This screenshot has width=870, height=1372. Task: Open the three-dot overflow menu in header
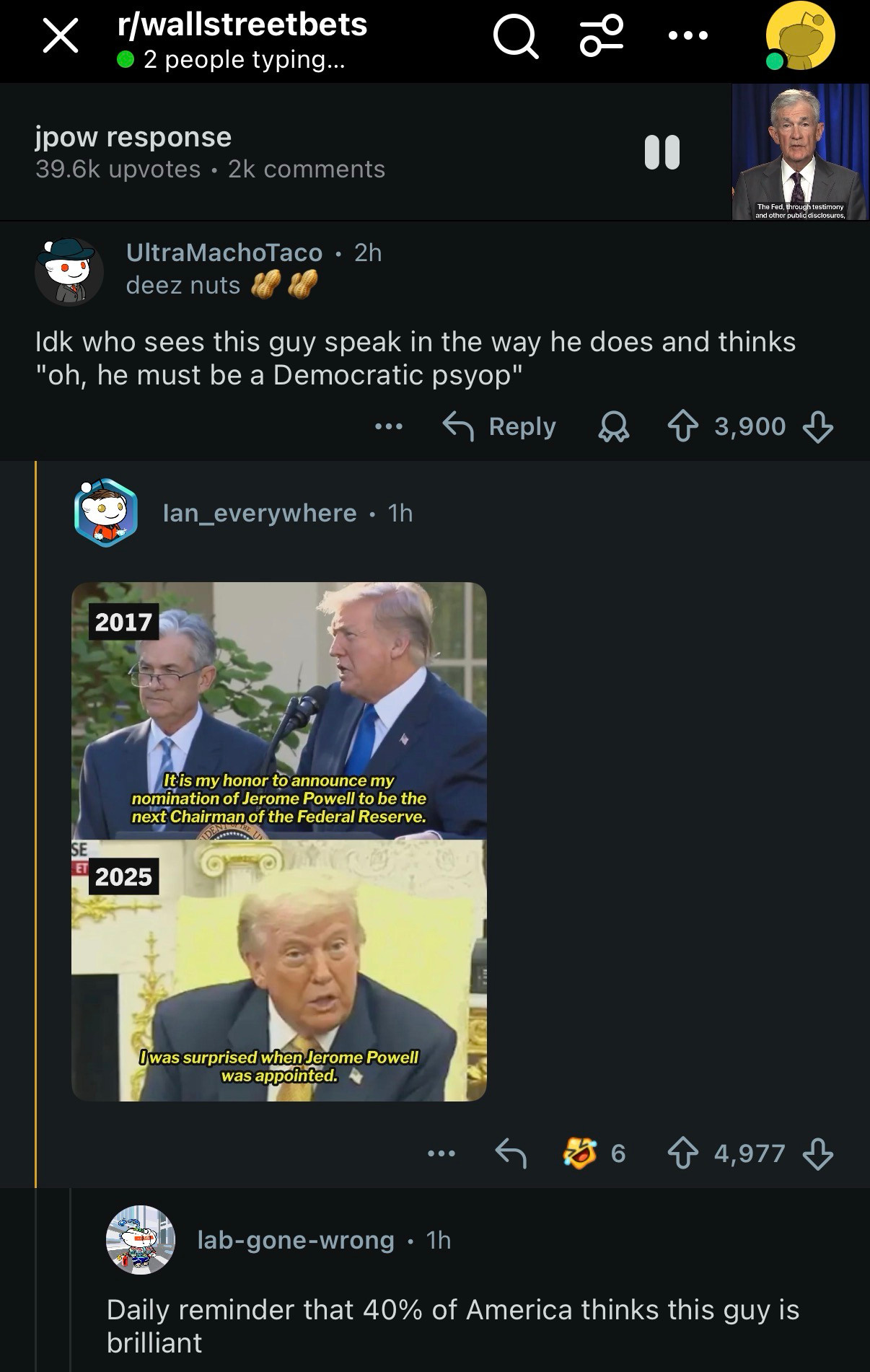click(687, 35)
